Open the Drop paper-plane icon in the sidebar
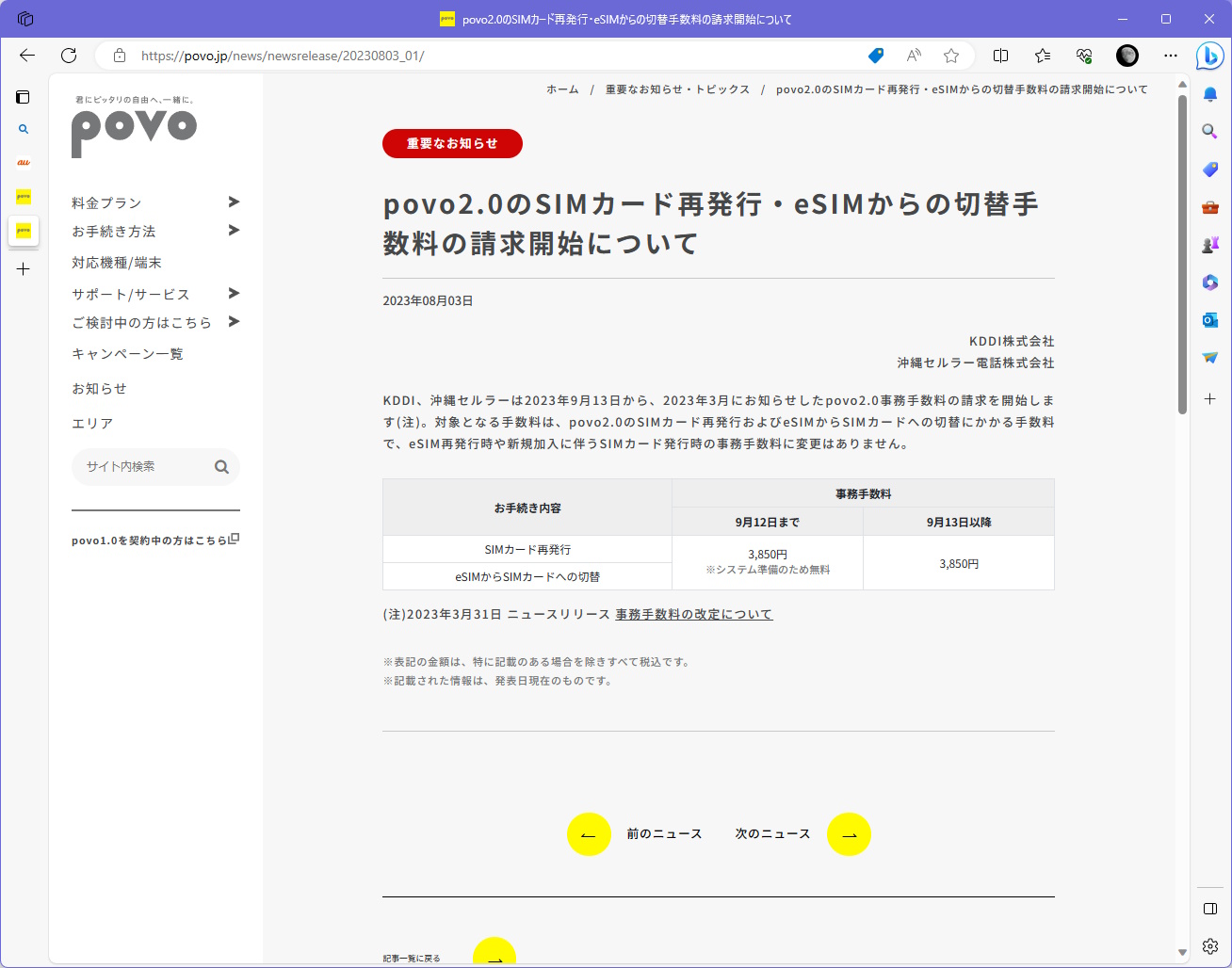 point(1209,358)
